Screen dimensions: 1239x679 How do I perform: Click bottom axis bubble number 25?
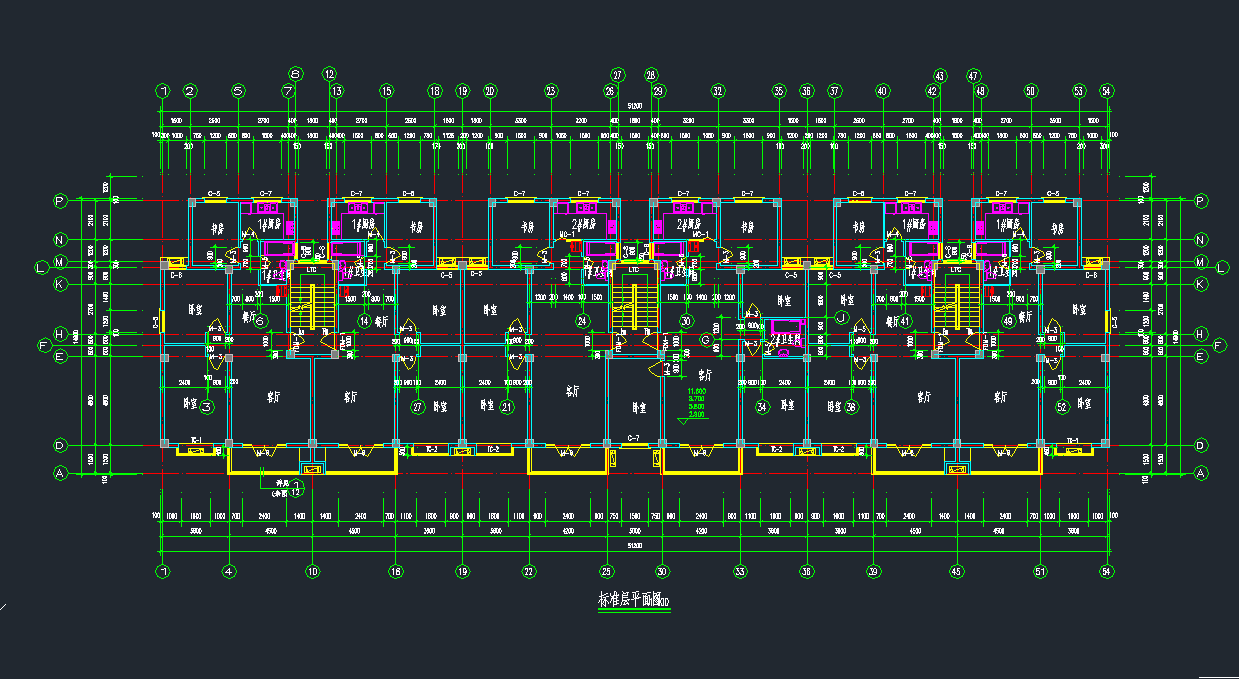[606, 572]
